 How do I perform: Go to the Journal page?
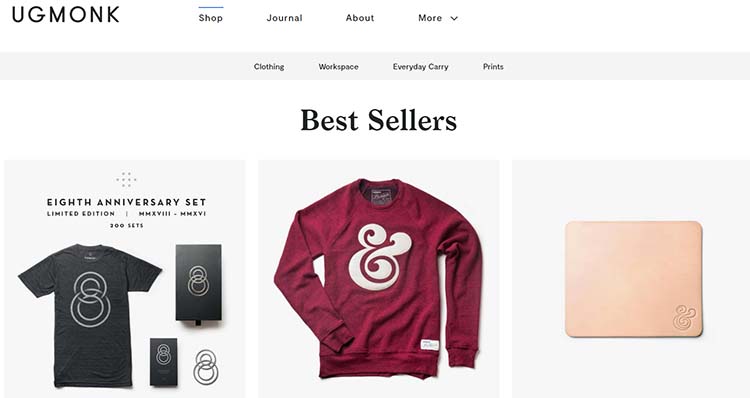284,18
